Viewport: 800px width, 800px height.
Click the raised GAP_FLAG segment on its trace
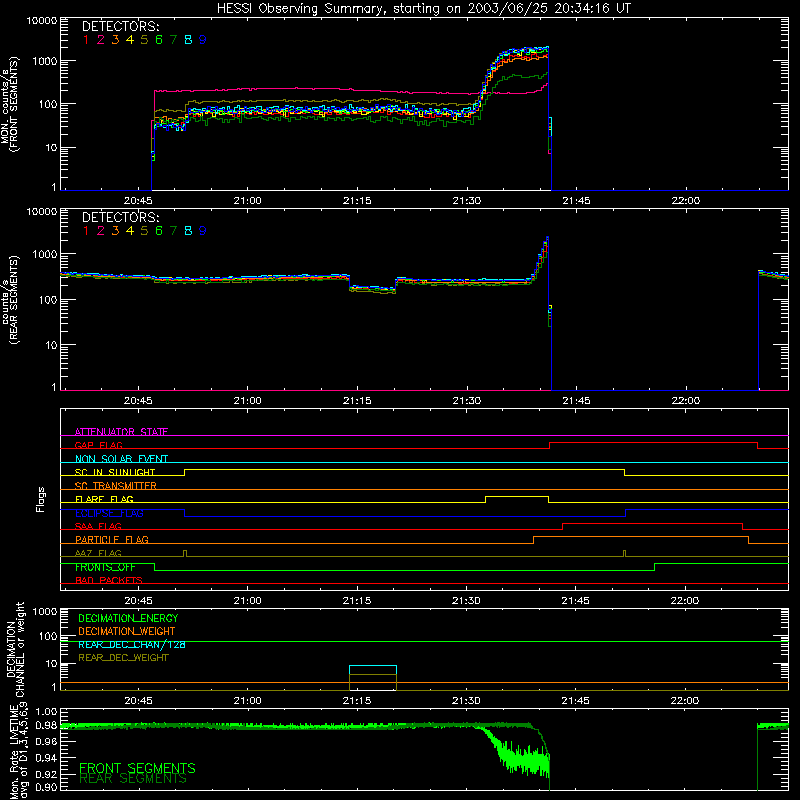[654, 443]
